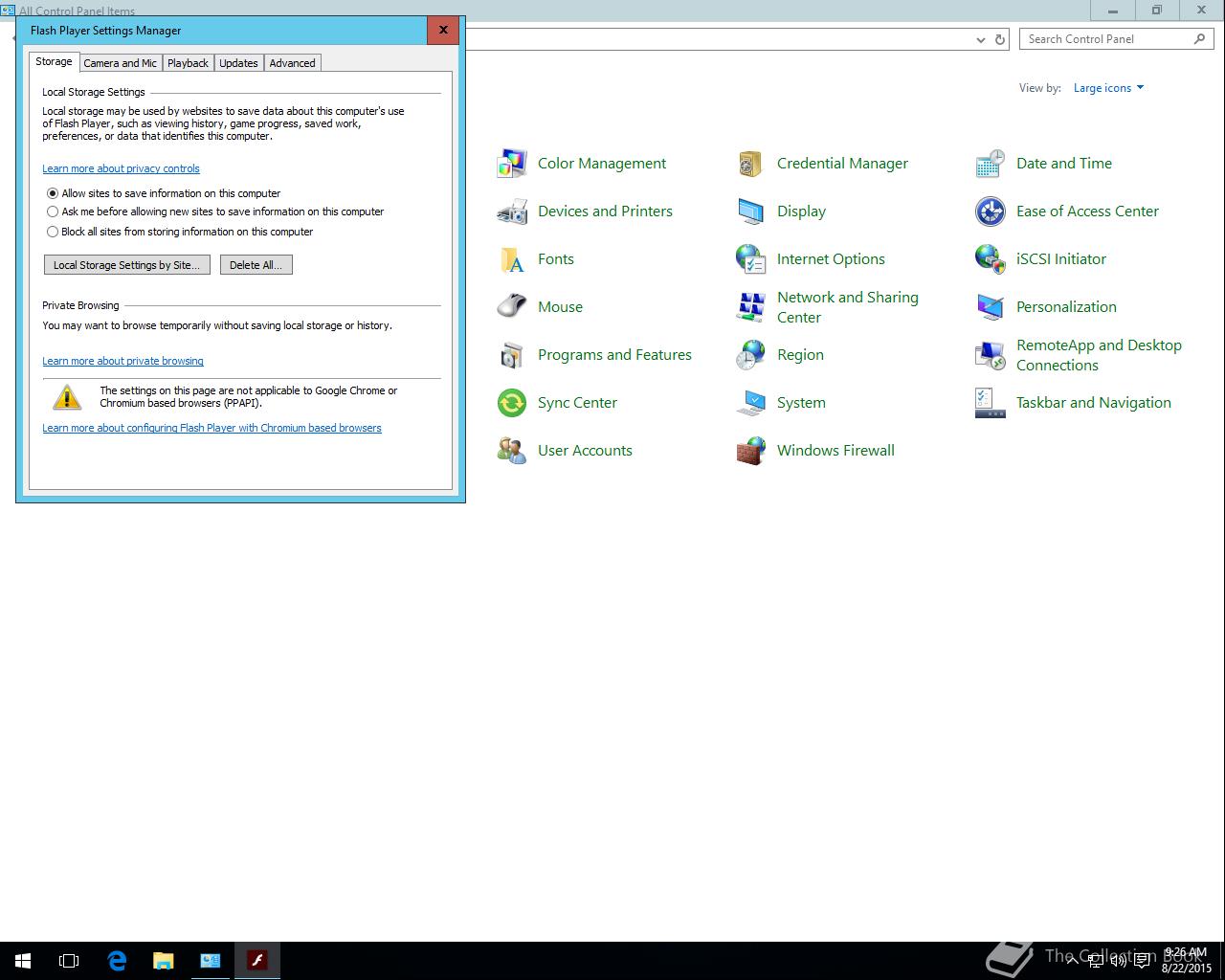Launch Edge browser from taskbar
This screenshot has width=1225, height=980.
117,961
